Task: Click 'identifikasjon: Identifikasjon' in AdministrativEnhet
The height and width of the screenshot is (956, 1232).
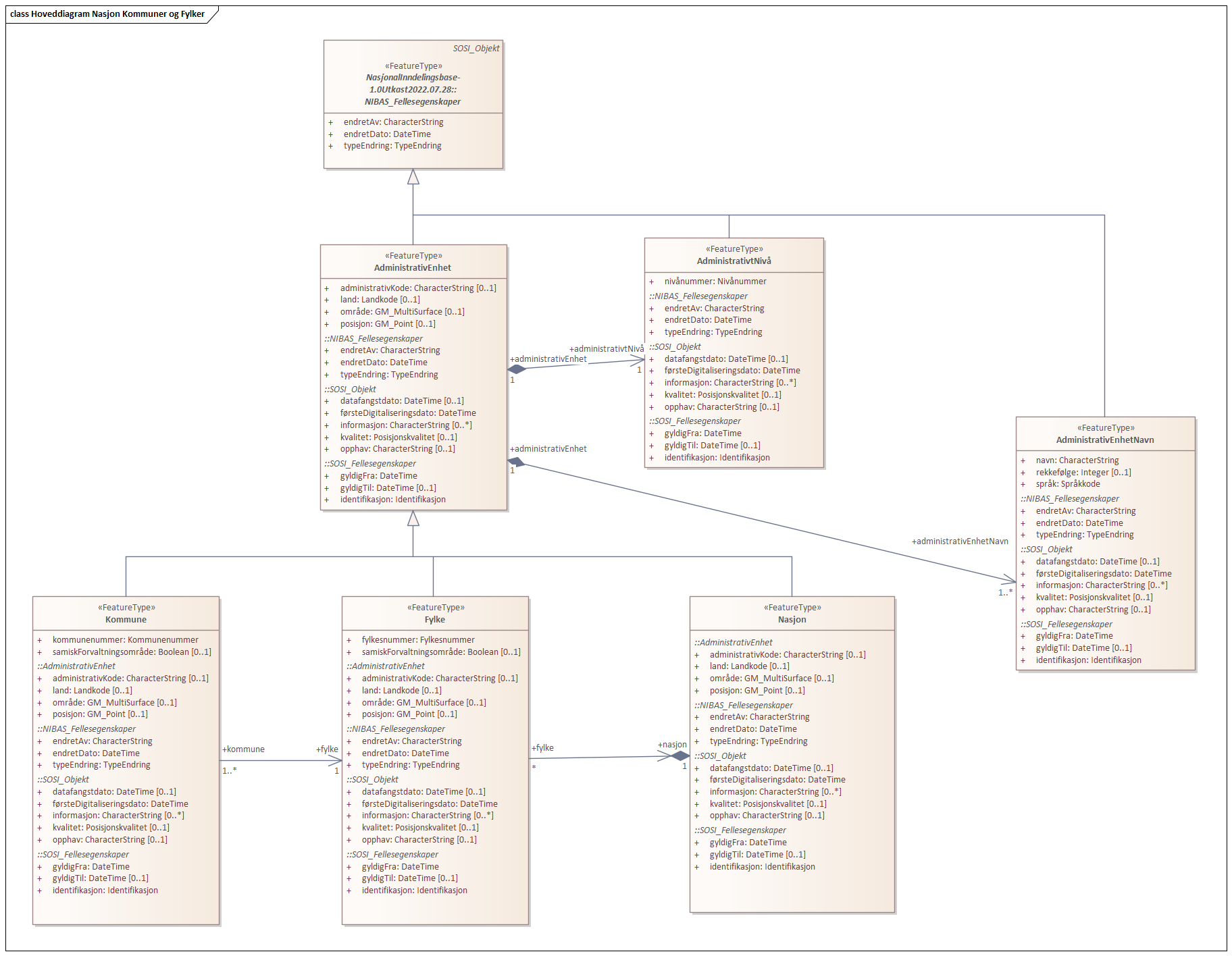Action: tap(393, 500)
